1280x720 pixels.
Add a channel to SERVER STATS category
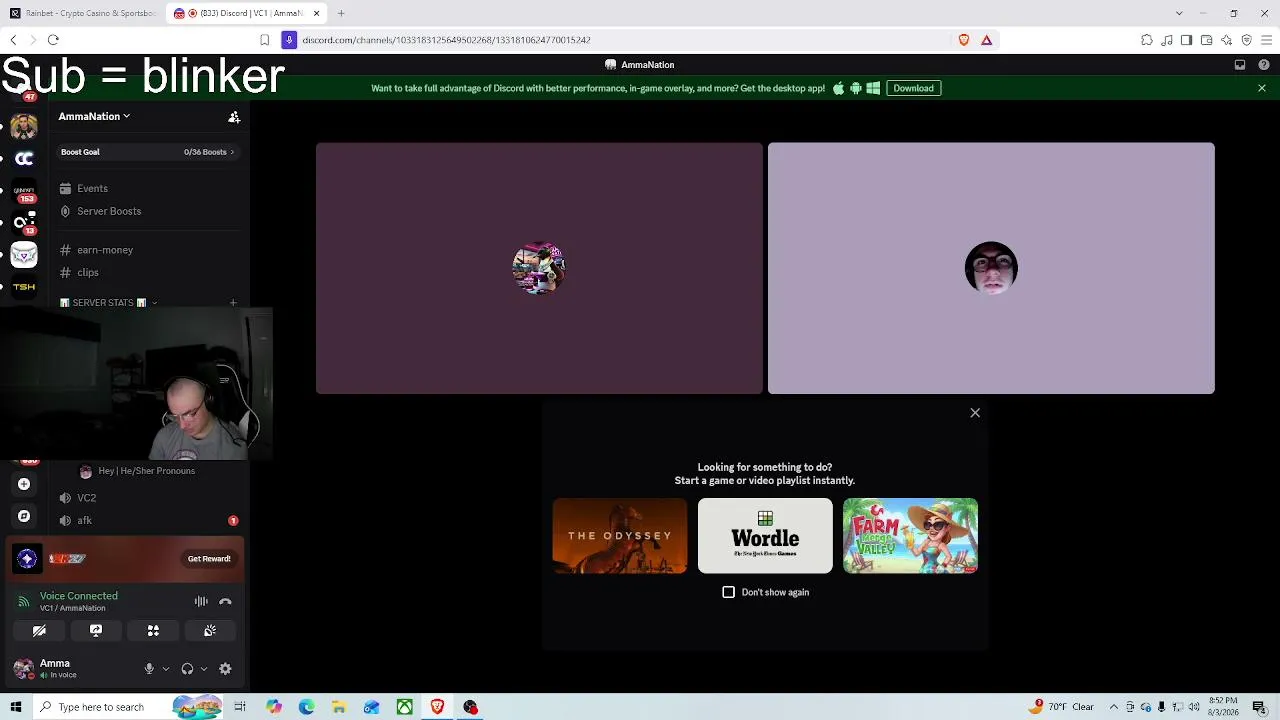233,303
